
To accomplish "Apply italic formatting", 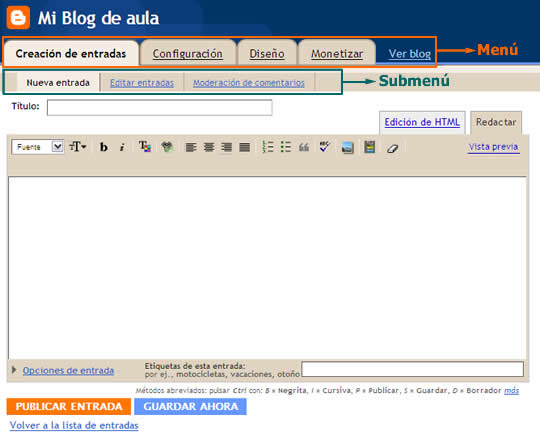I will pyautogui.click(x=122, y=147).
